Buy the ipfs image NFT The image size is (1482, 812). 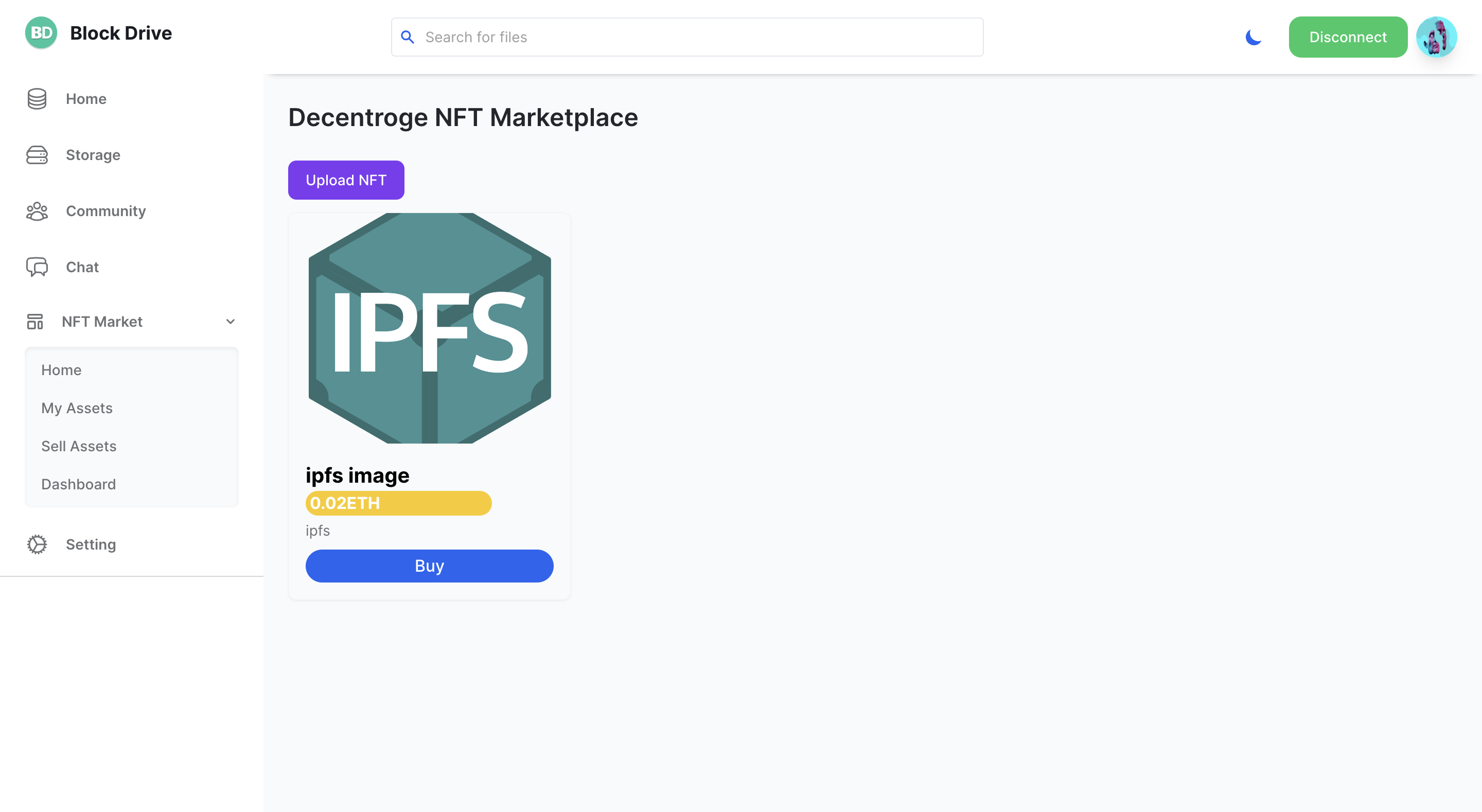pos(429,566)
